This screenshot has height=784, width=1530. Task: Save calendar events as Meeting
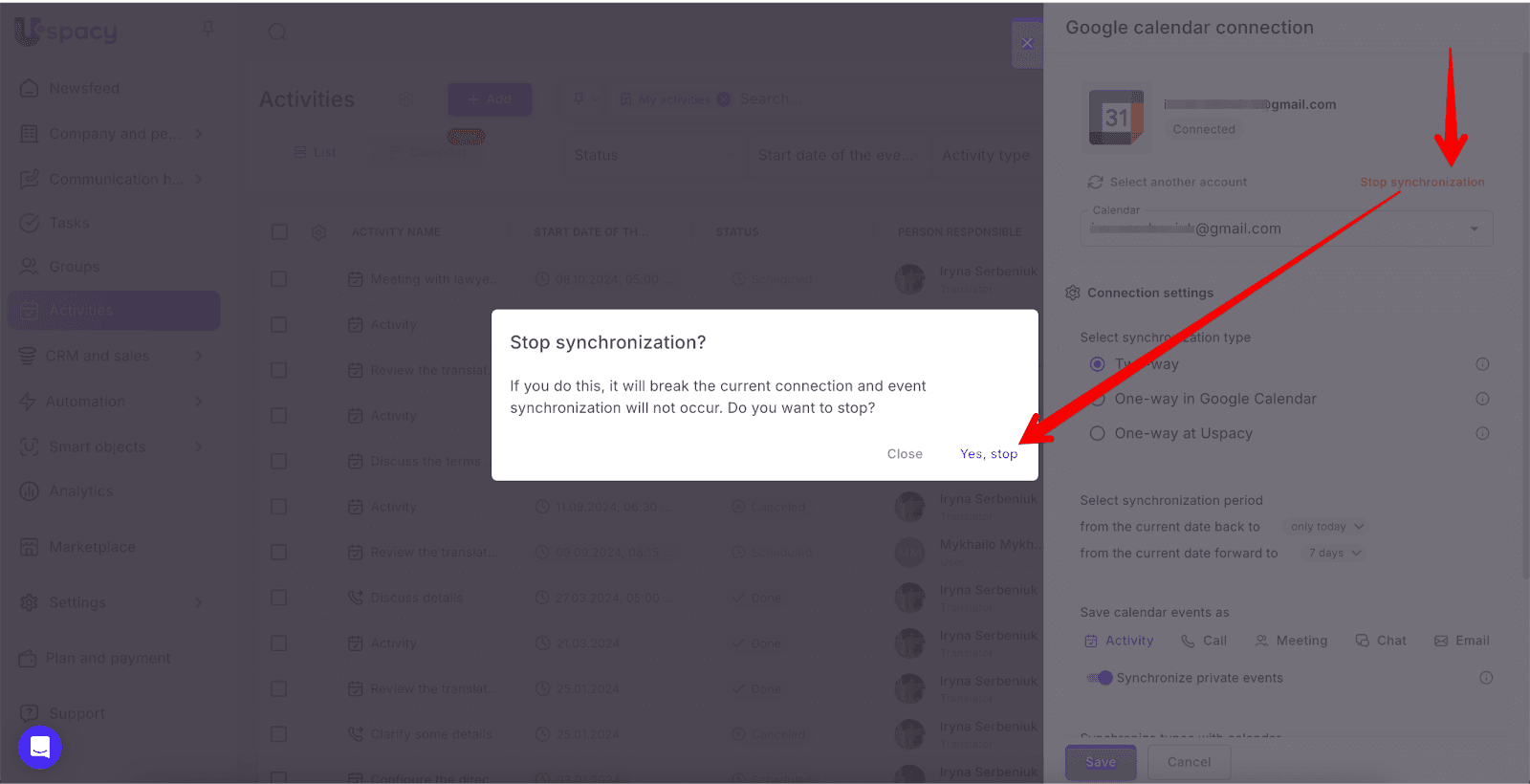coord(1291,641)
